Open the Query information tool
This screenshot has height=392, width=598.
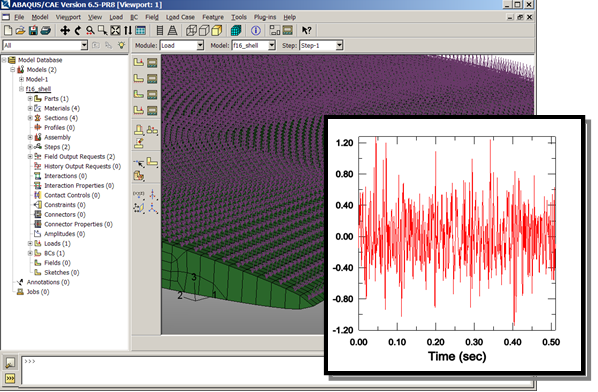(x=256, y=30)
